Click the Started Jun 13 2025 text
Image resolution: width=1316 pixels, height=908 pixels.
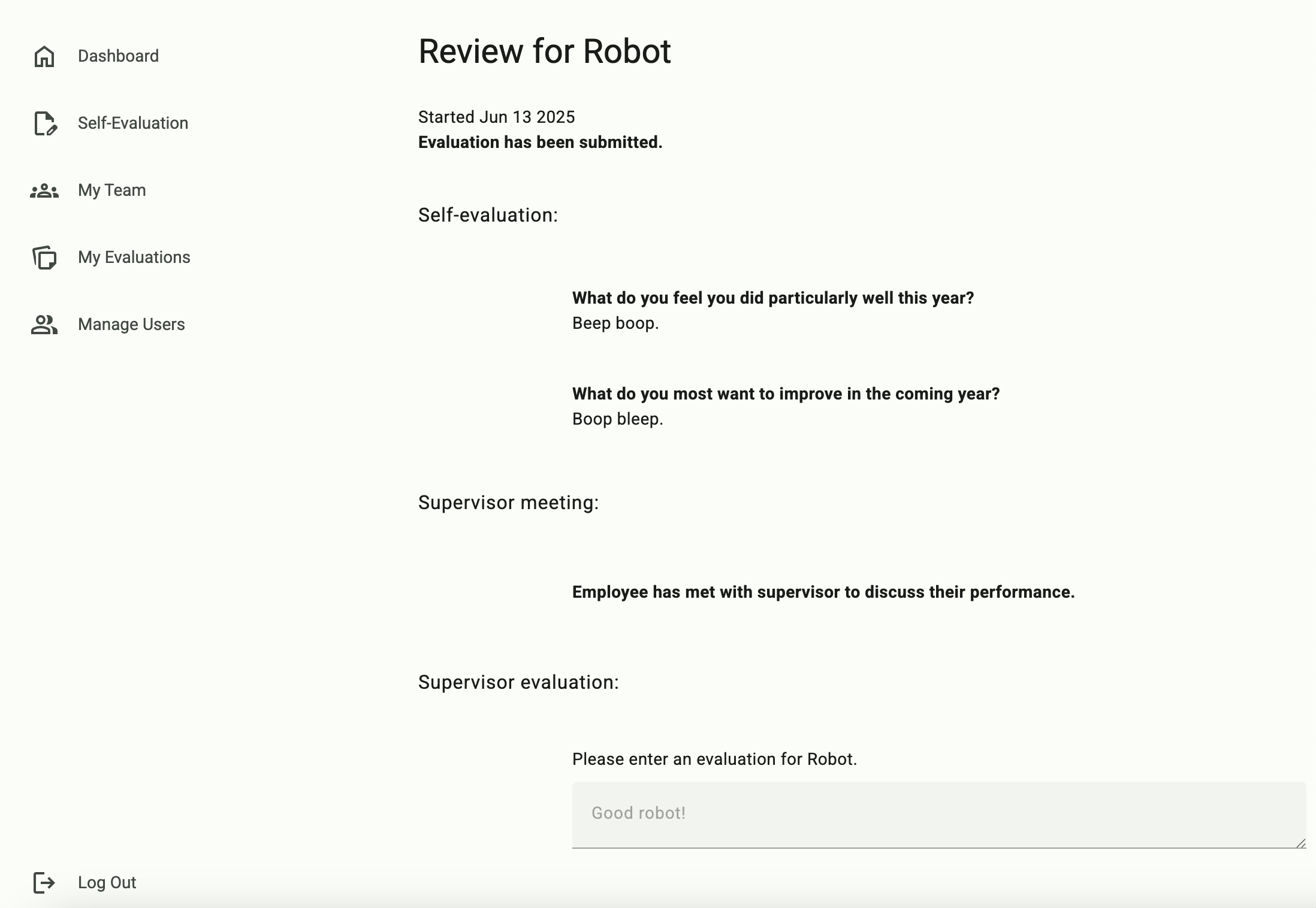(496, 117)
